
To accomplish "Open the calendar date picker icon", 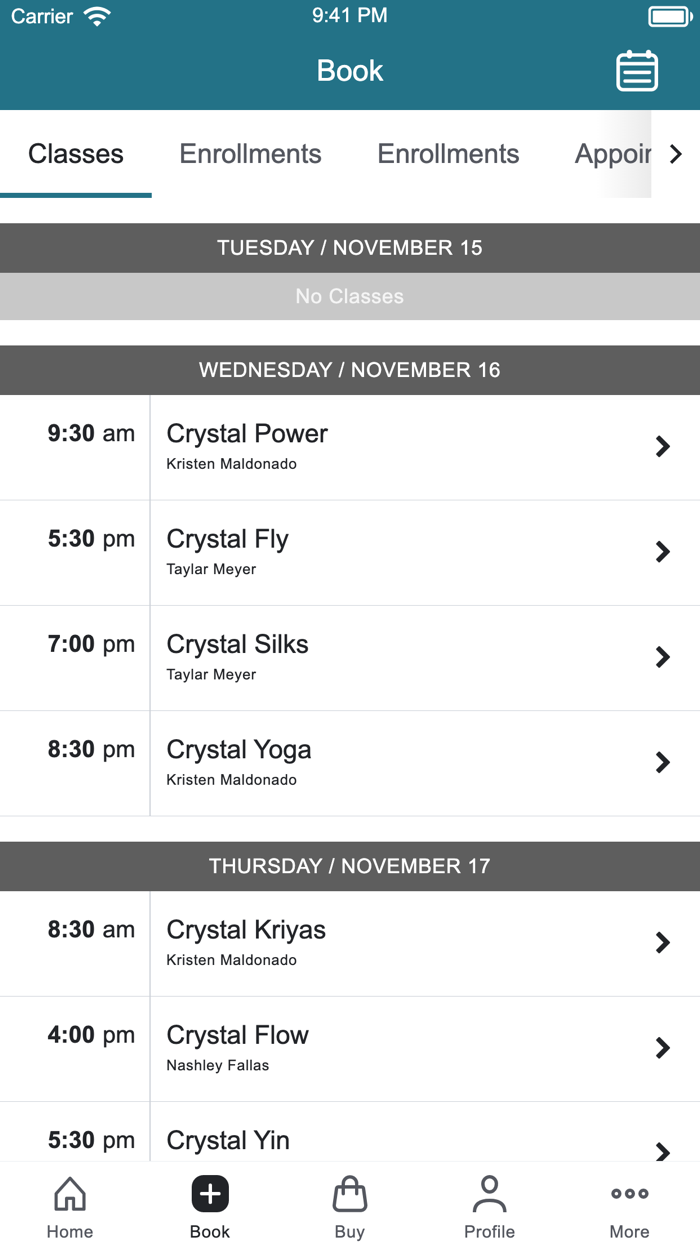I will 637,71.
